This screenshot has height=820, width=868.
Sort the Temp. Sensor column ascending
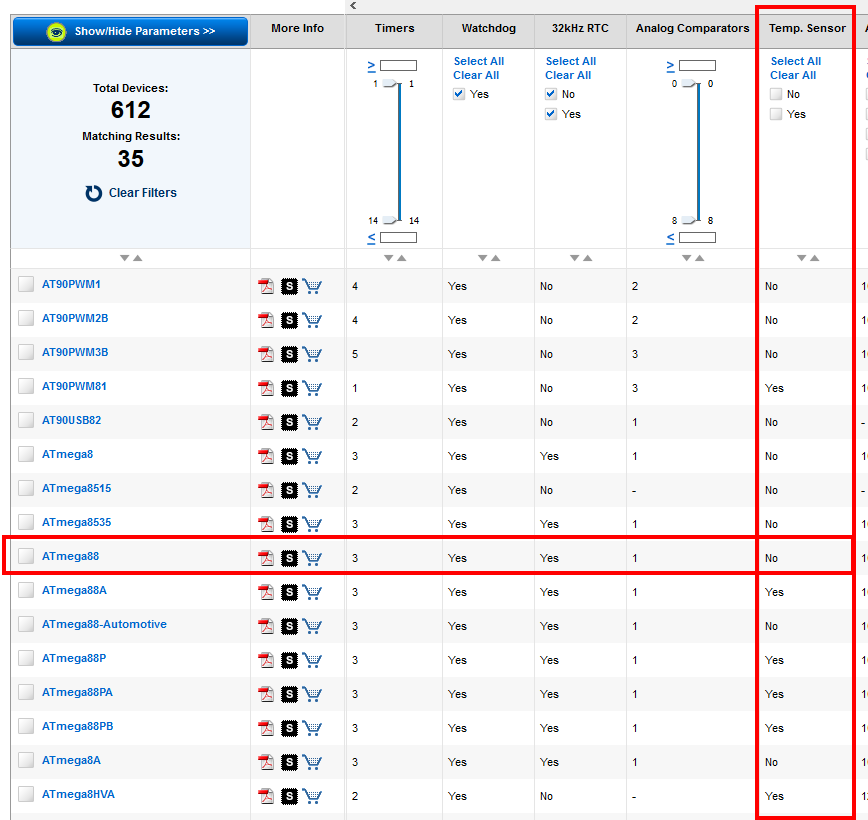tap(815, 258)
